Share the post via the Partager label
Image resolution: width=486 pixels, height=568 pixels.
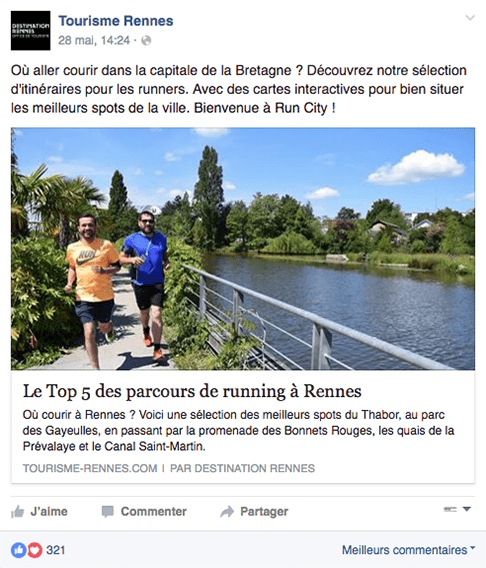coord(264,511)
